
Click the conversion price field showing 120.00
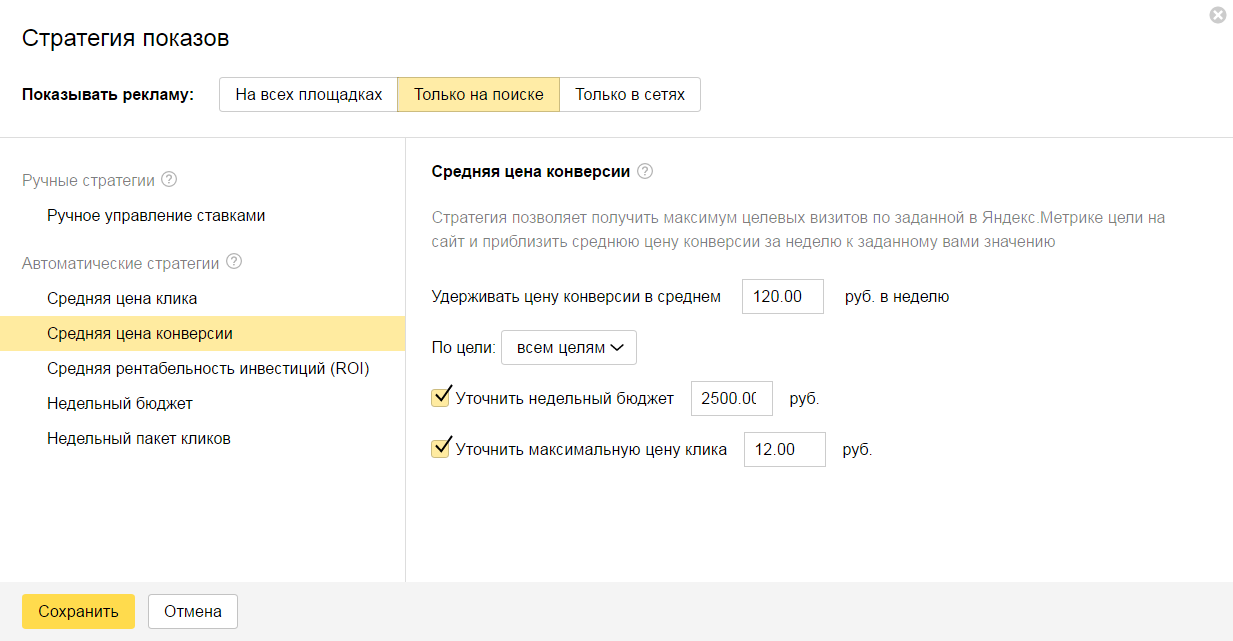click(x=782, y=297)
